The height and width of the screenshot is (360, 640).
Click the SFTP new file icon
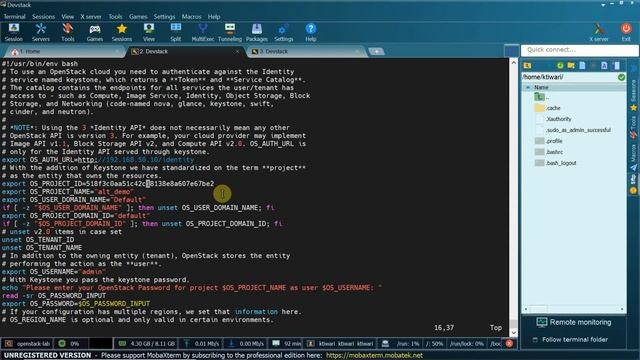(x=582, y=65)
